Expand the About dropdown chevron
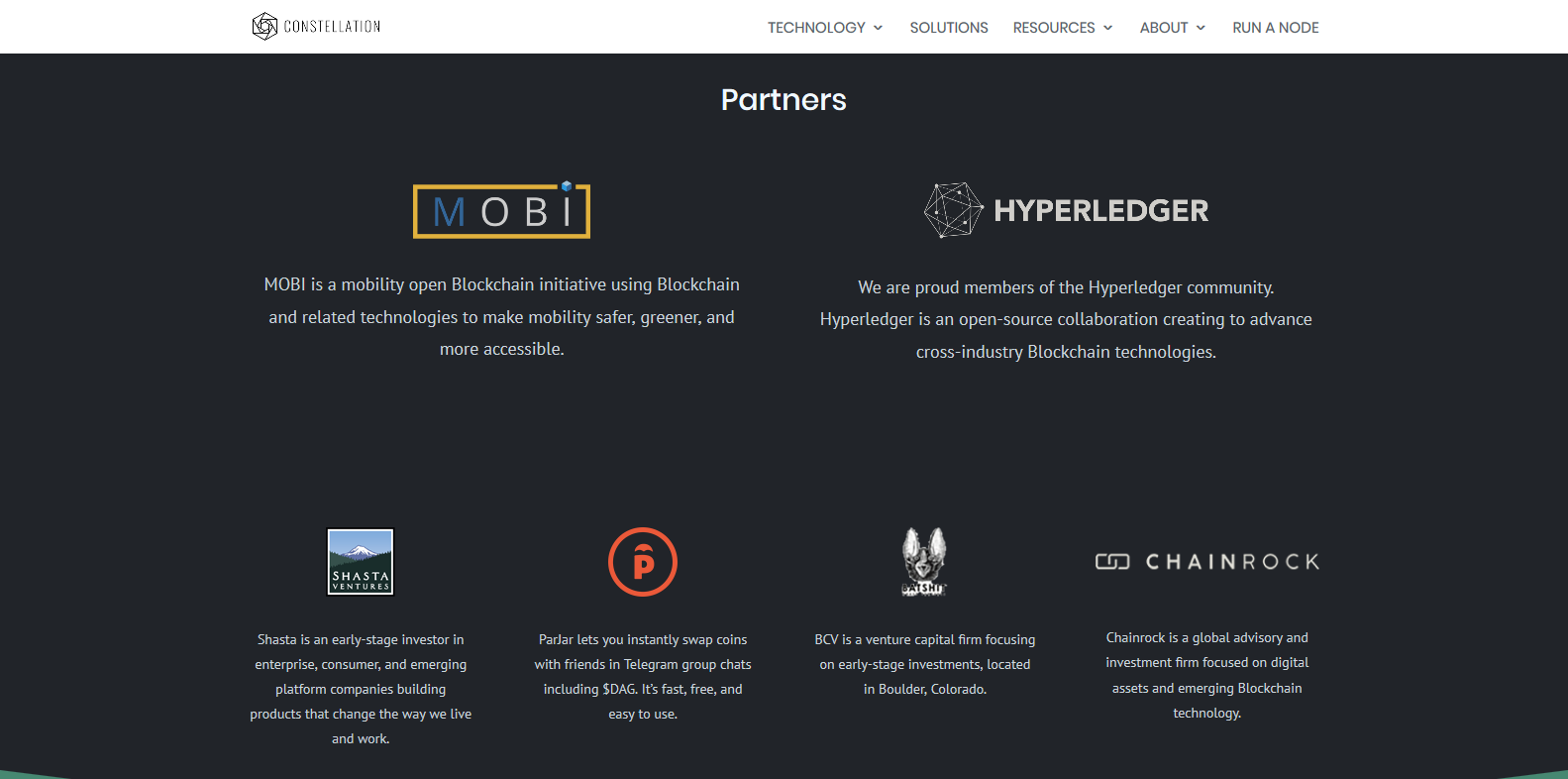The height and width of the screenshot is (779, 1568). (1201, 28)
